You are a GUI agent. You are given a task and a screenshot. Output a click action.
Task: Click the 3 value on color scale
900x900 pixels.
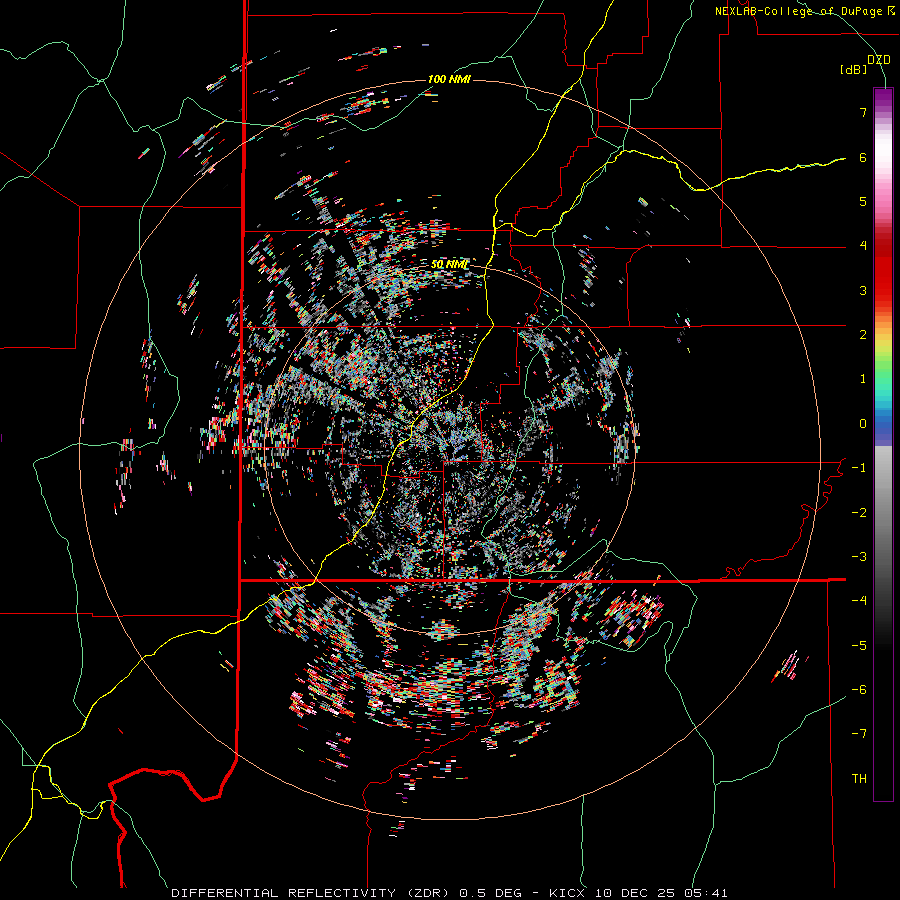click(x=863, y=290)
